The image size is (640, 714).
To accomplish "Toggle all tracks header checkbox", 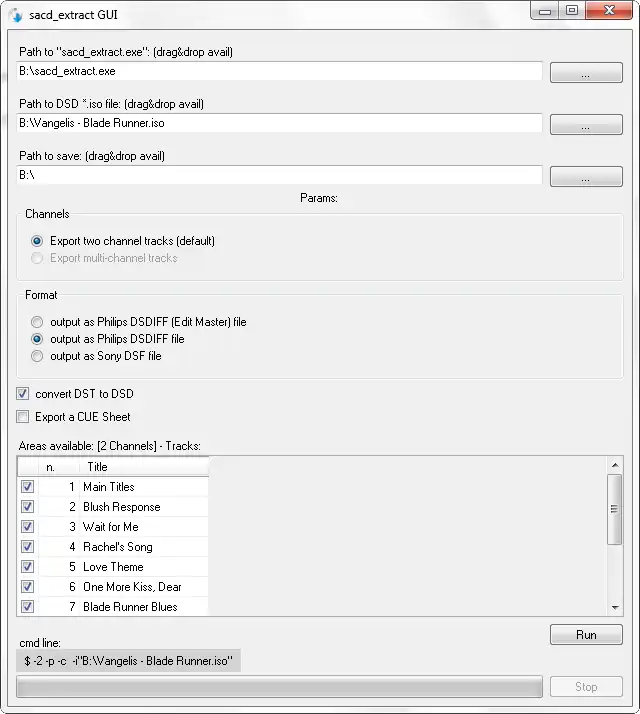I will tap(27, 467).
